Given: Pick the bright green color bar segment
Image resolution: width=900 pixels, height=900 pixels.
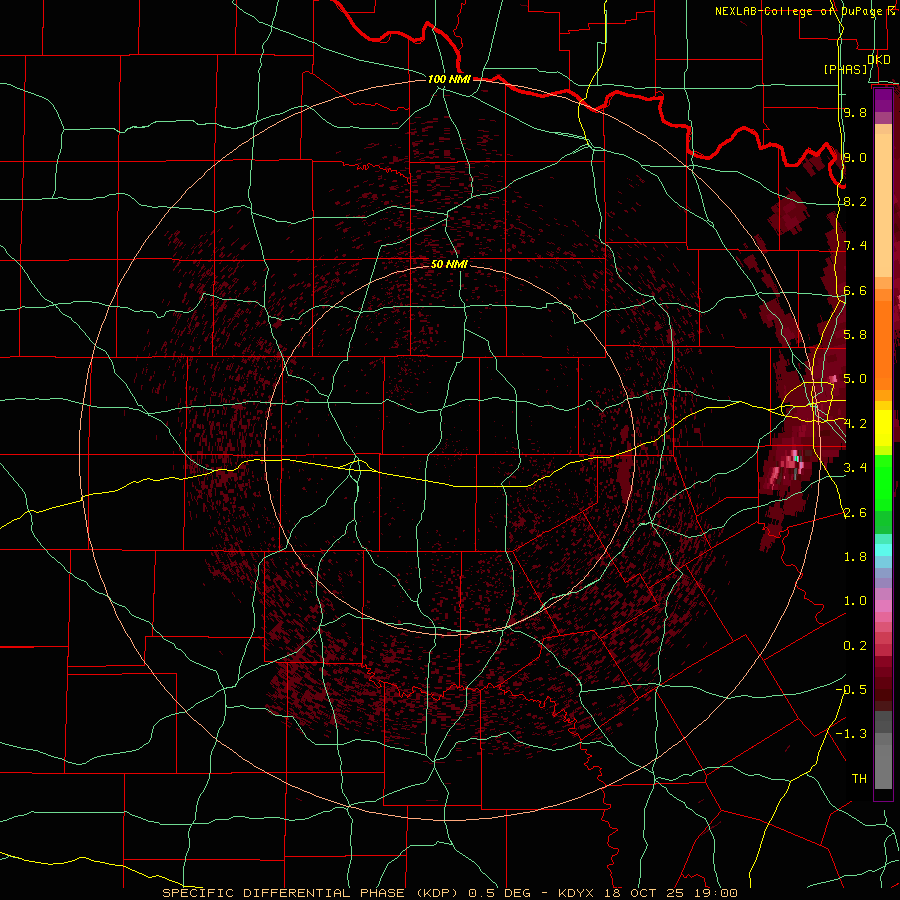Looking at the screenshot, I should 883,482.
